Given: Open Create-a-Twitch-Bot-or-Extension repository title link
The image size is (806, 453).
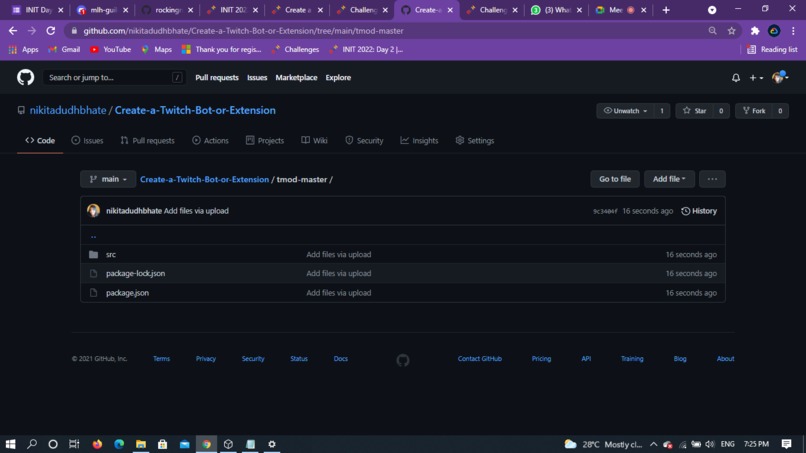Looking at the screenshot, I should pos(195,110).
